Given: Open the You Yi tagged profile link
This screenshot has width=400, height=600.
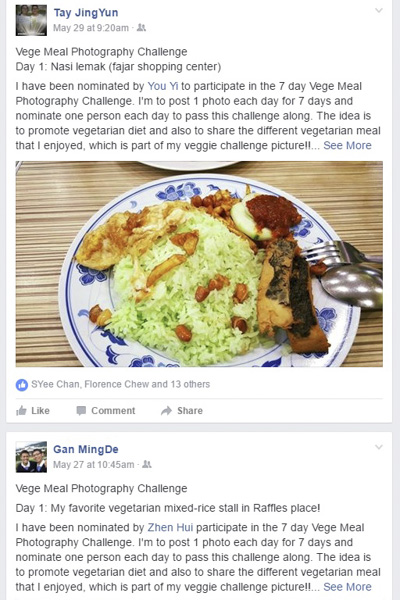Looking at the screenshot, I should coord(163,86).
